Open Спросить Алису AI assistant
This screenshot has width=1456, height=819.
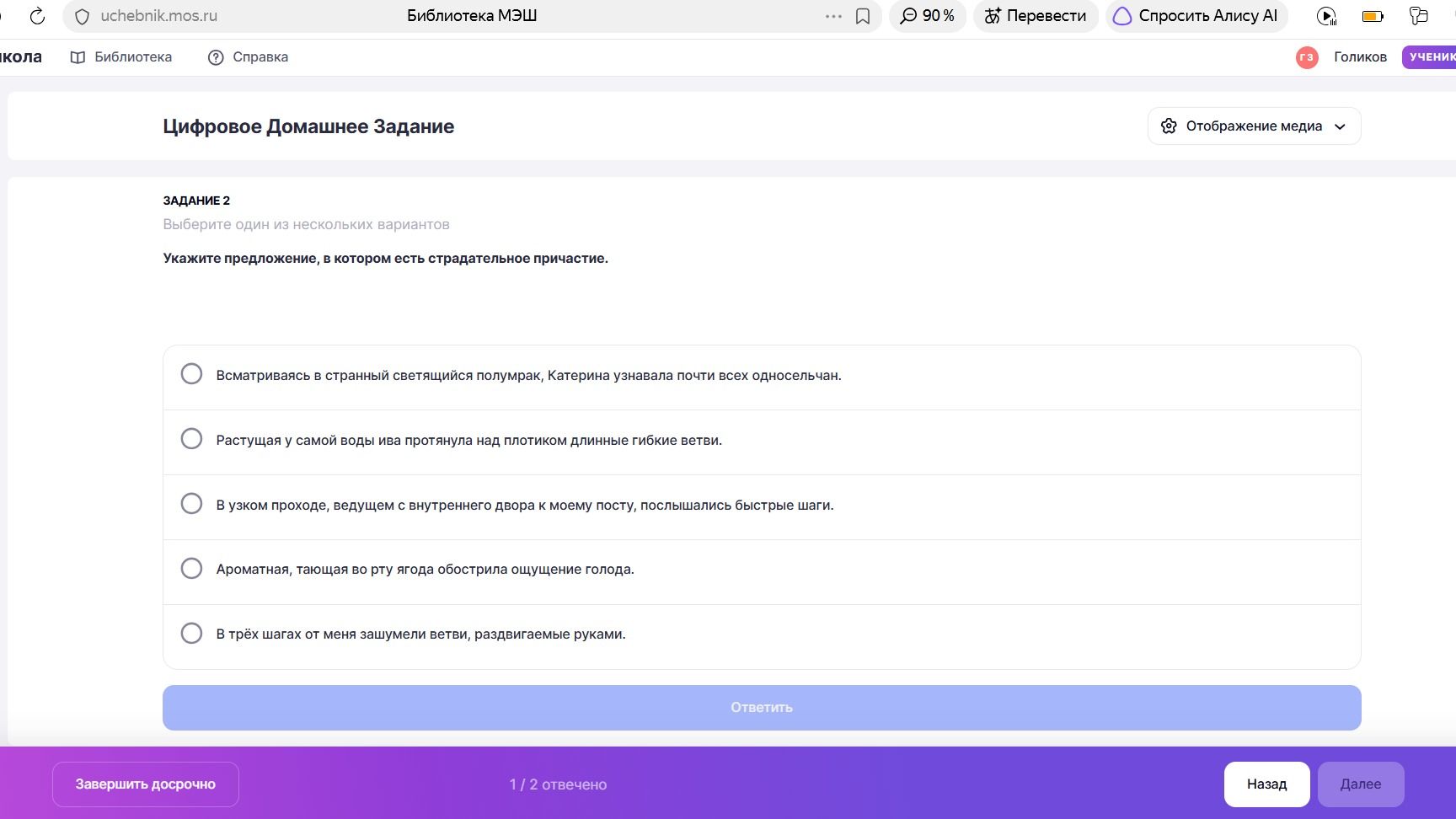point(1196,16)
